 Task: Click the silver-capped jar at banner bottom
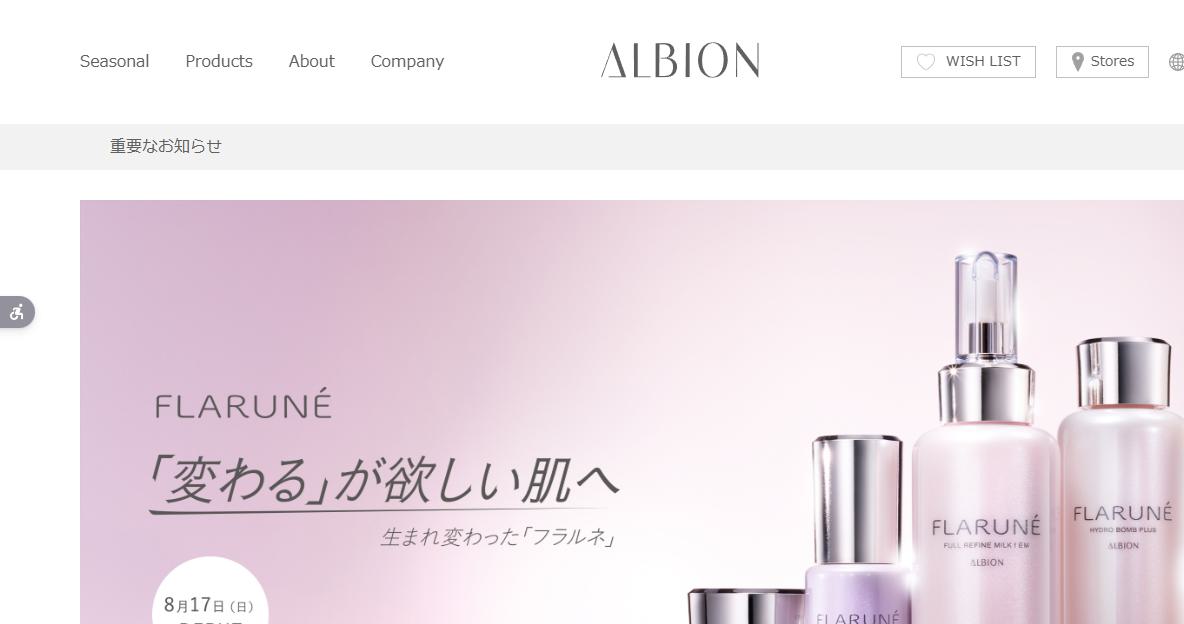[x=746, y=607]
